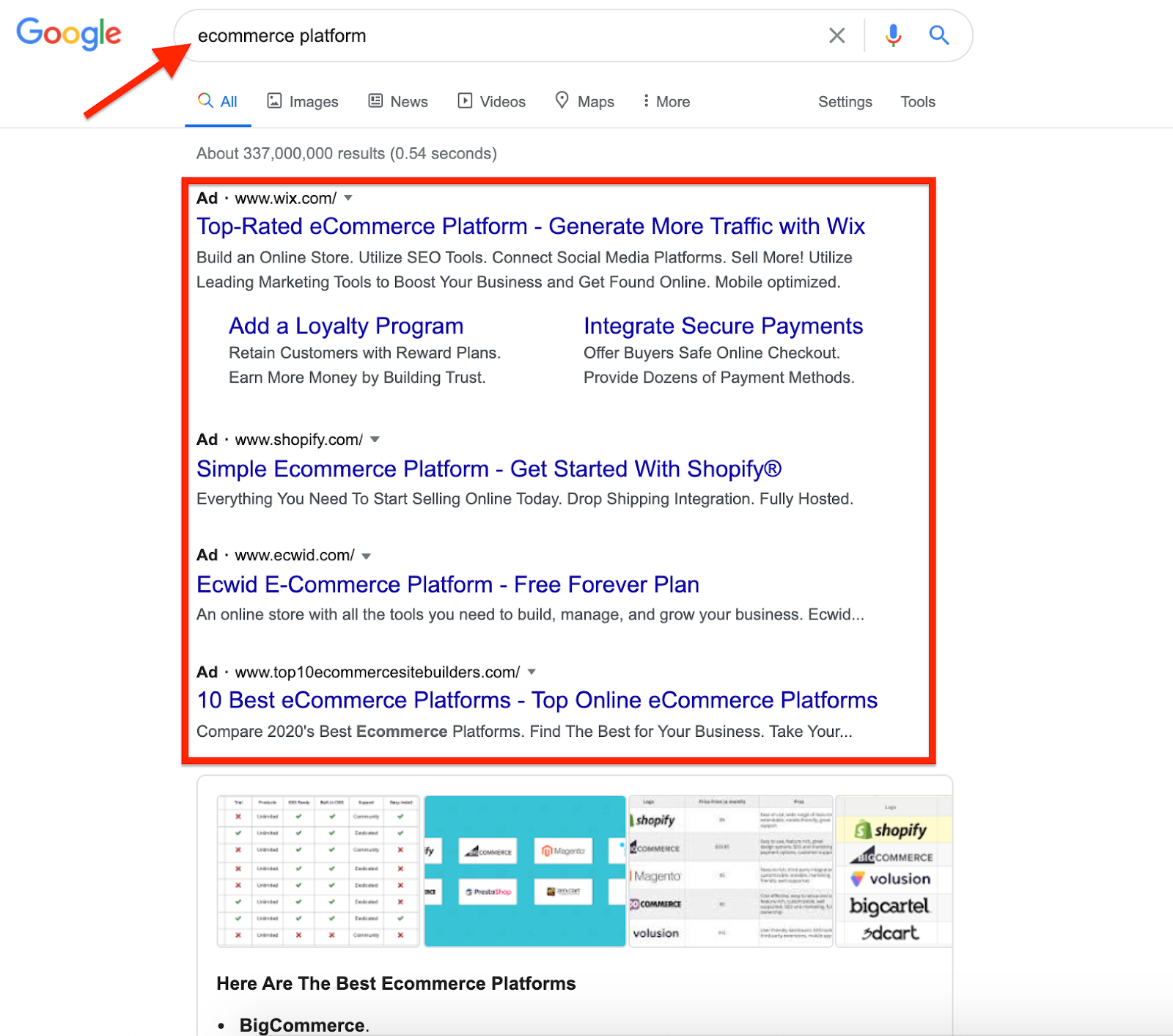Open search Tools
The height and width of the screenshot is (1036, 1173).
pyautogui.click(x=918, y=102)
